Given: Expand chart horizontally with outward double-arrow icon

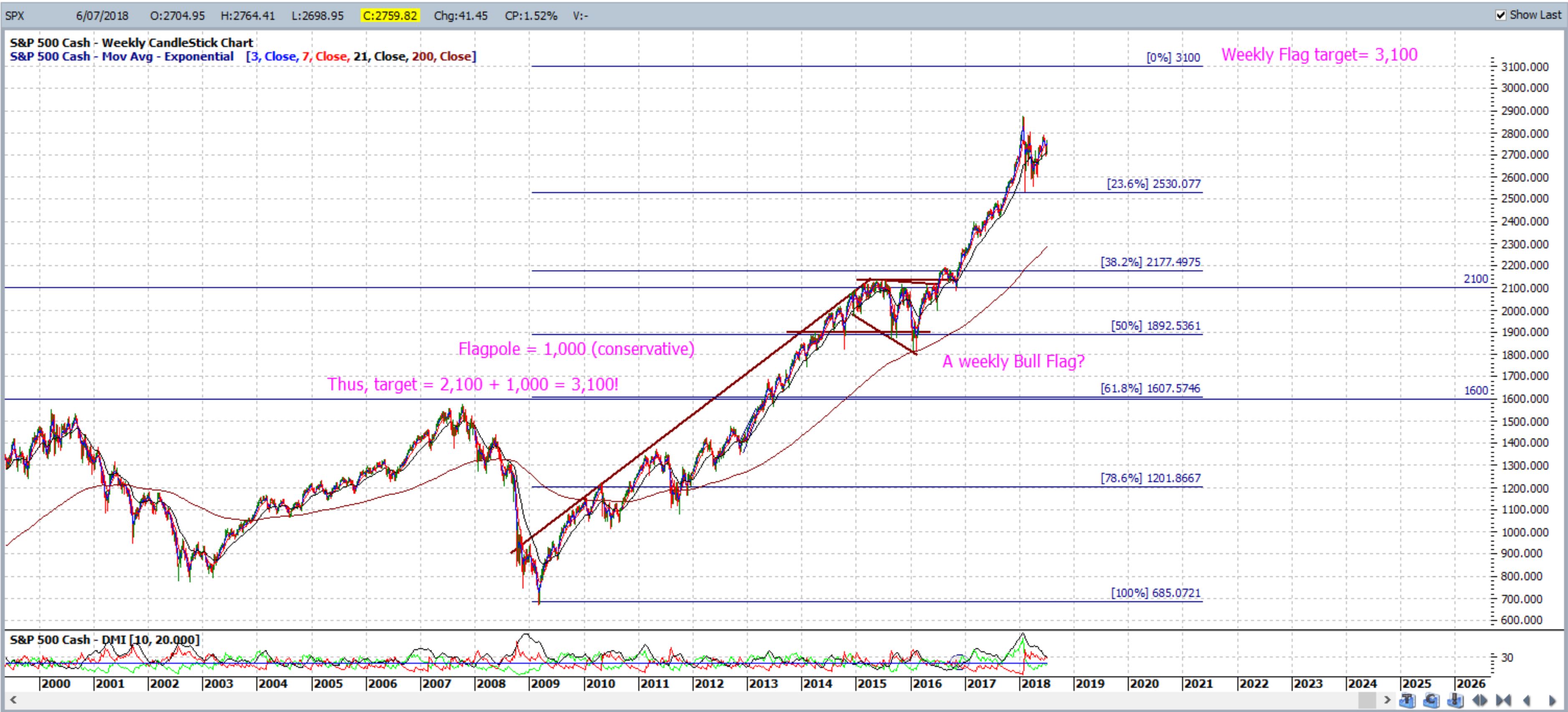Looking at the screenshot, I should pyautogui.click(x=1479, y=700).
